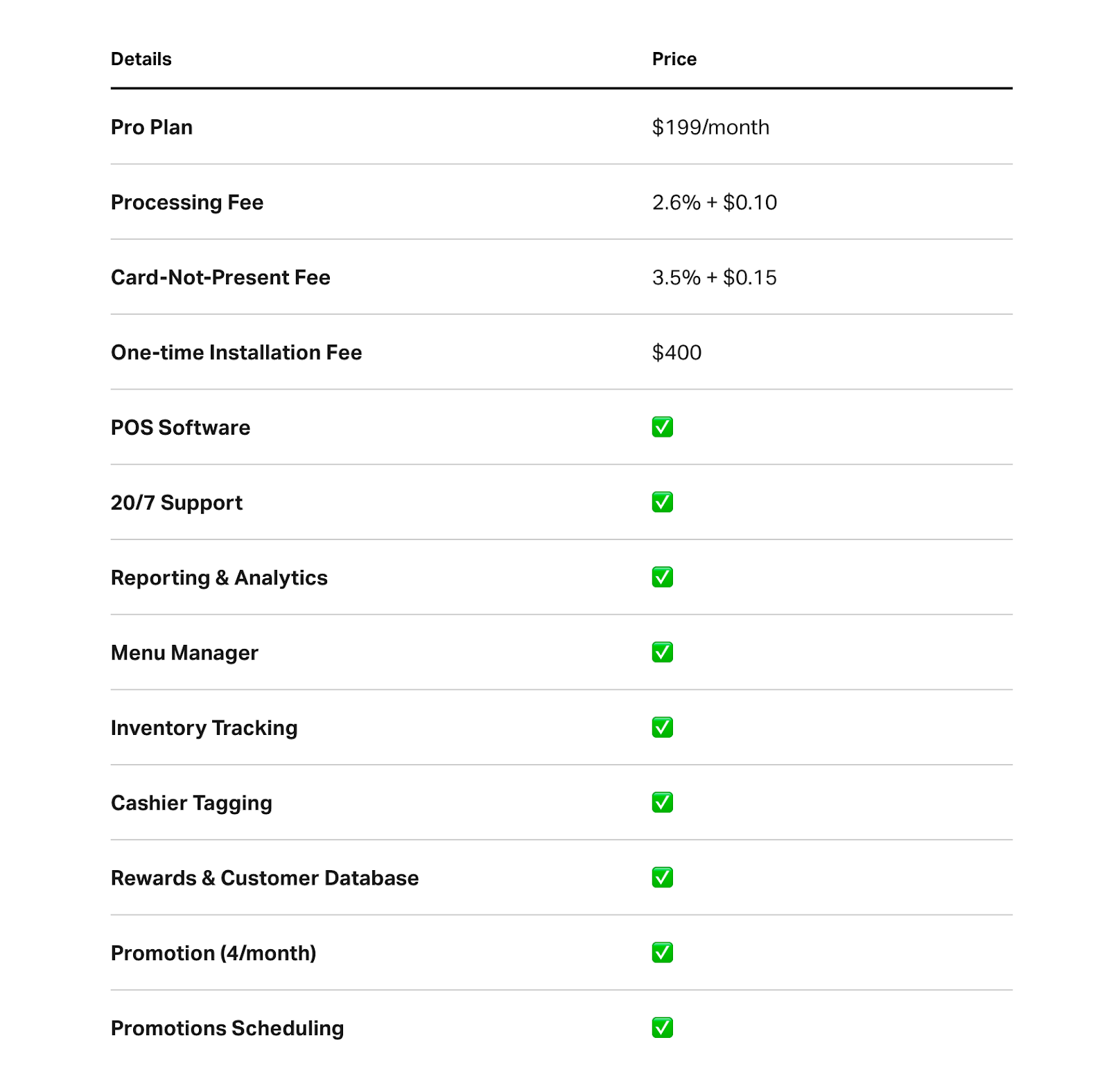Viewport: 1109px width, 1092px height.
Task: Click the Promotion (4/month) checkmark icon
Action: click(x=662, y=953)
